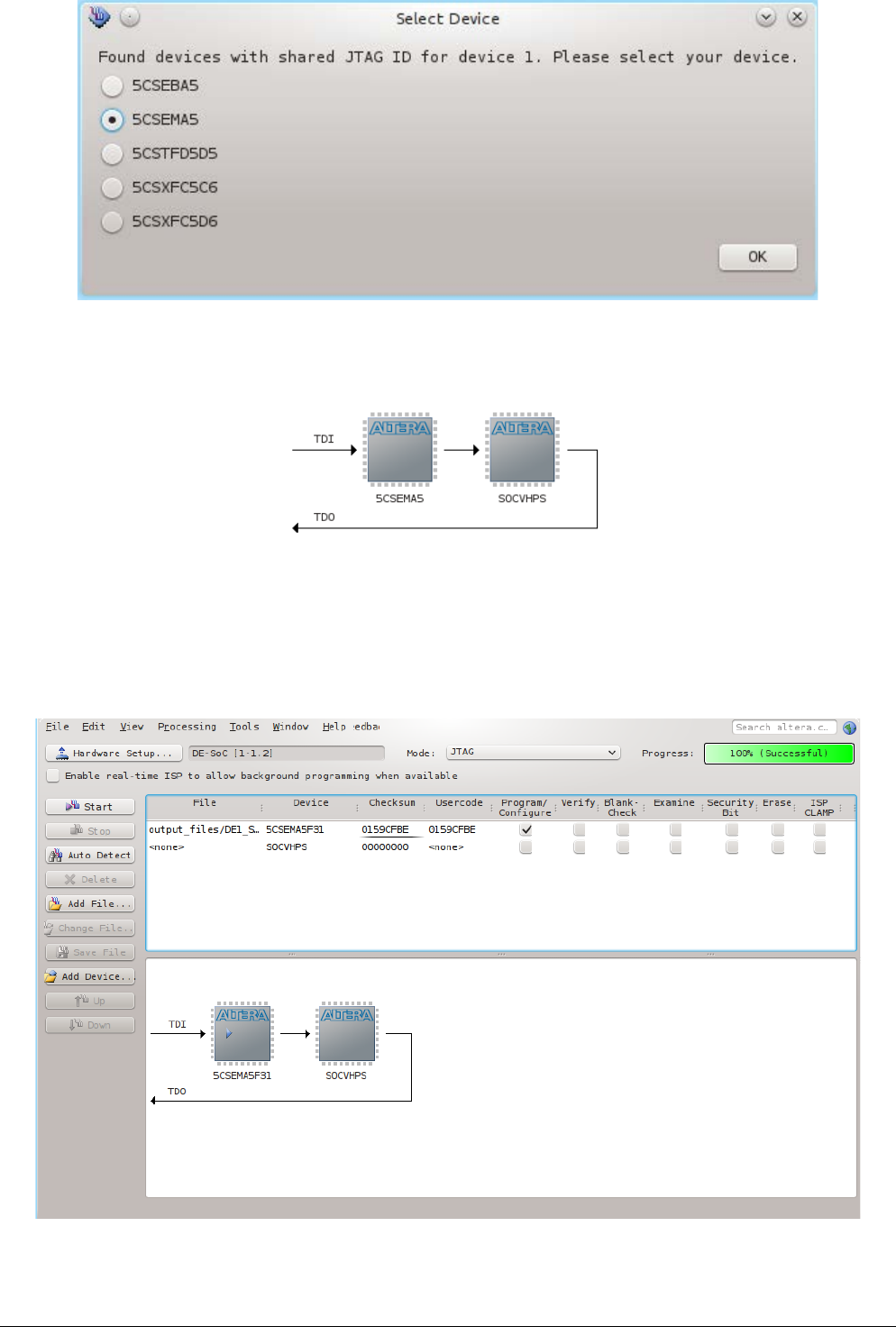Click Add Device button
896x1327 pixels.
coord(90,976)
